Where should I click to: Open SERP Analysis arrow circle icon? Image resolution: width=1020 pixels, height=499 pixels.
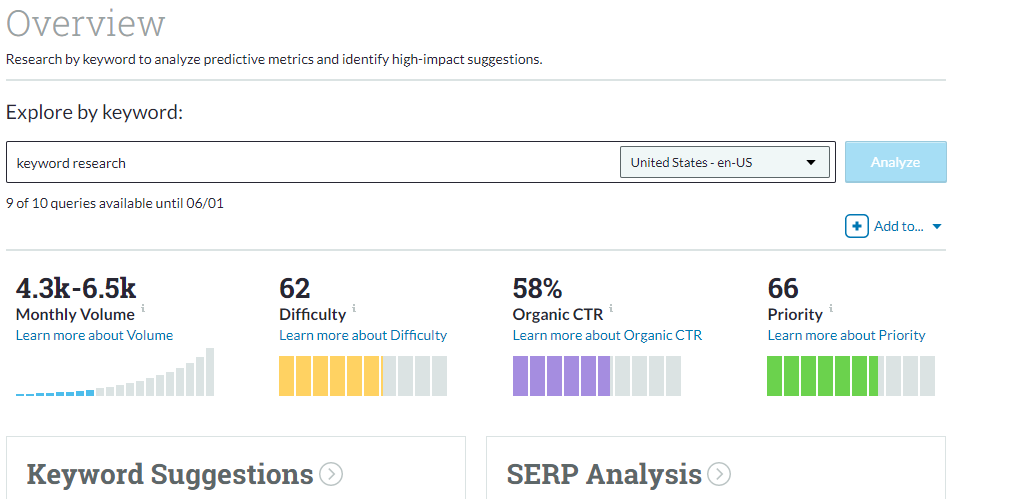[718, 474]
